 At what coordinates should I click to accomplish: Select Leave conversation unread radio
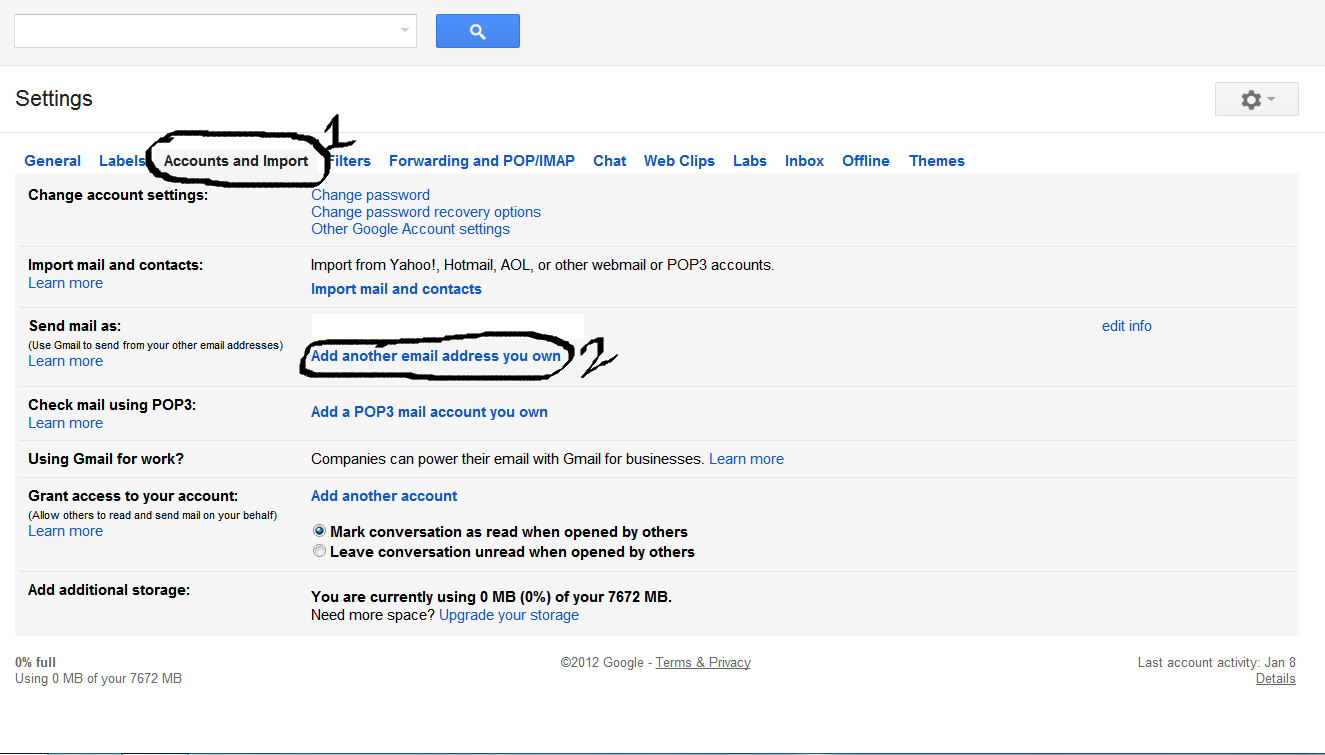(x=319, y=551)
